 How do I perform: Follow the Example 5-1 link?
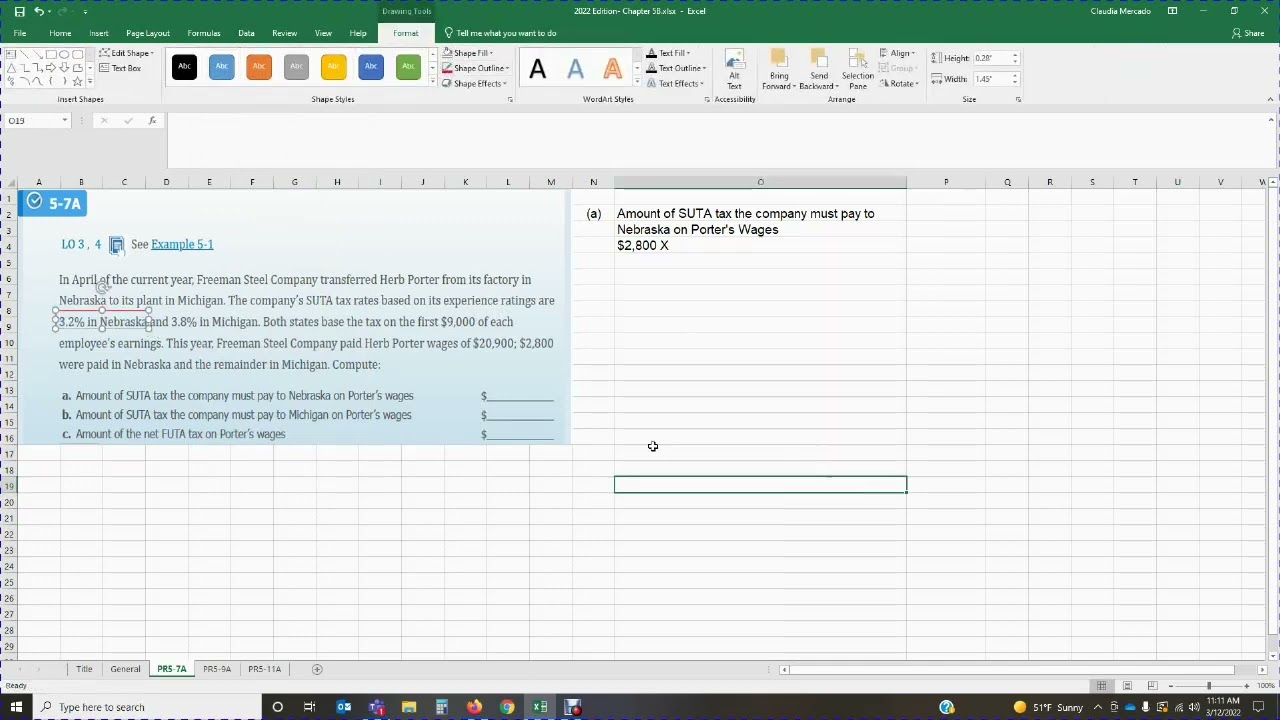182,244
